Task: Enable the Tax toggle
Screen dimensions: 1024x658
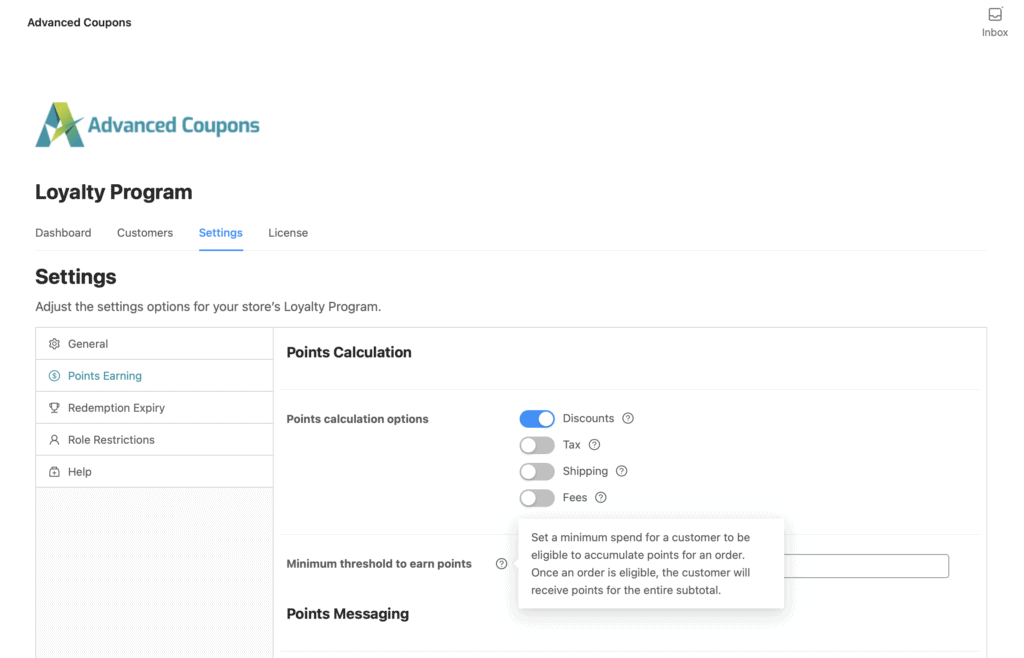Action: coord(537,445)
